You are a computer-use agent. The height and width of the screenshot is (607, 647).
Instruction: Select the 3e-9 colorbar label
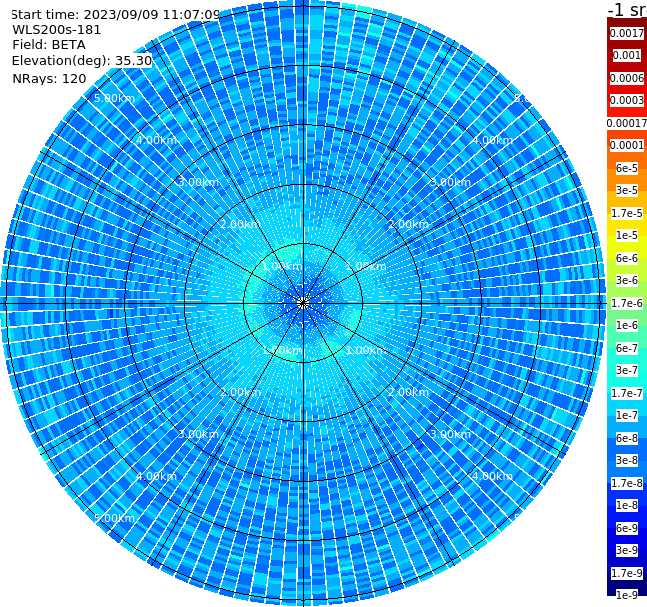pyautogui.click(x=627, y=550)
